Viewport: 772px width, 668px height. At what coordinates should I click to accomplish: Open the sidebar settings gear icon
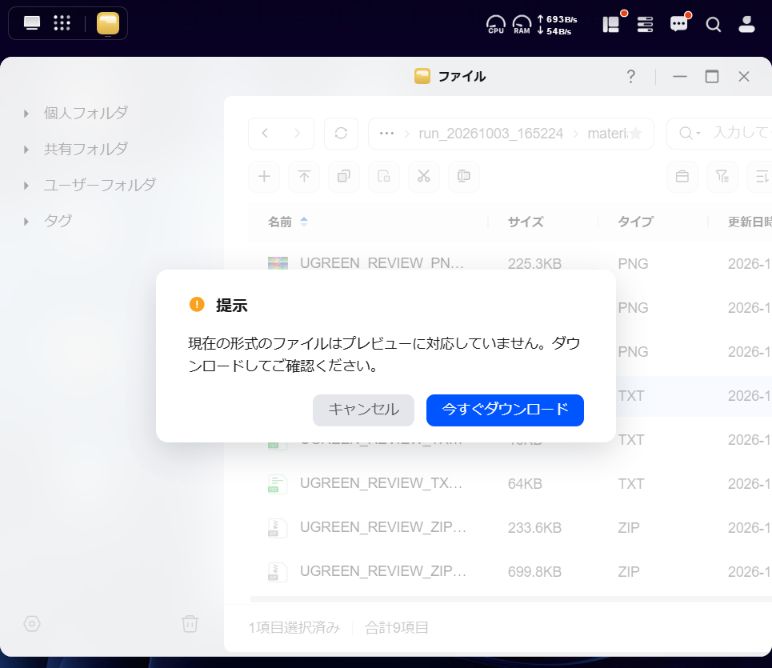tap(32, 624)
